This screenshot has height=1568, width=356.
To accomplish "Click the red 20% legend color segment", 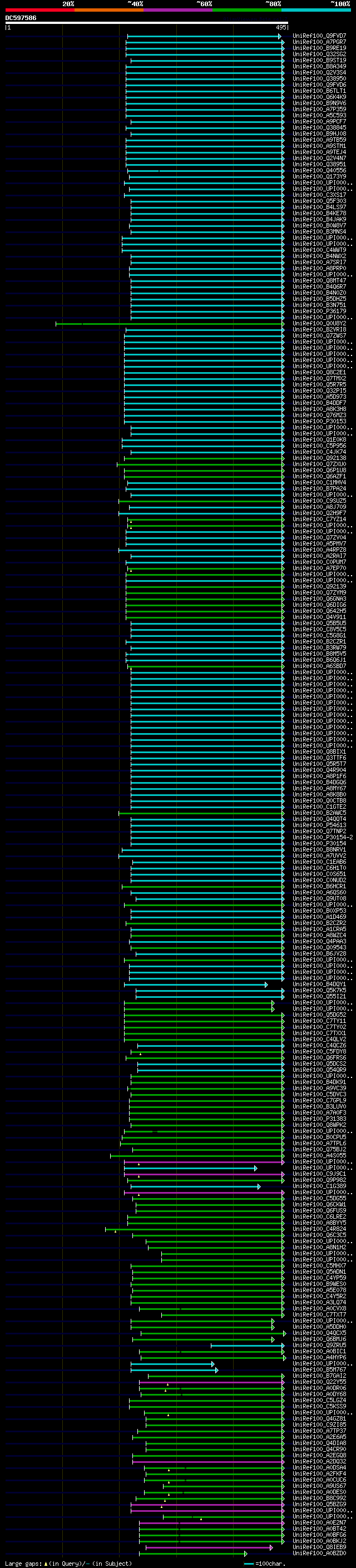I will 39,10.
